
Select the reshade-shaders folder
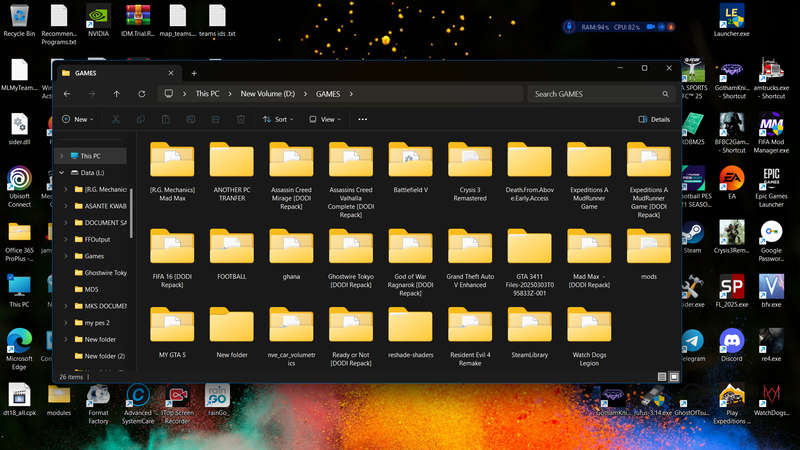tap(410, 334)
